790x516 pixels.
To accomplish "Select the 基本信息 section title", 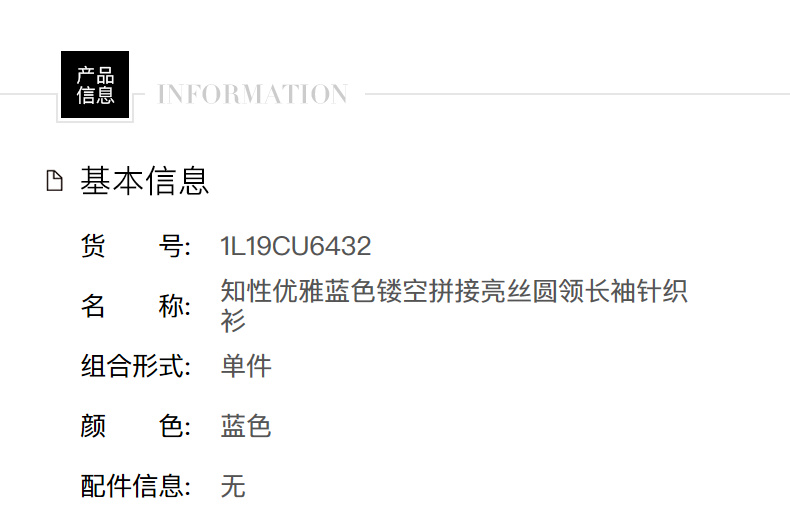I will (145, 181).
